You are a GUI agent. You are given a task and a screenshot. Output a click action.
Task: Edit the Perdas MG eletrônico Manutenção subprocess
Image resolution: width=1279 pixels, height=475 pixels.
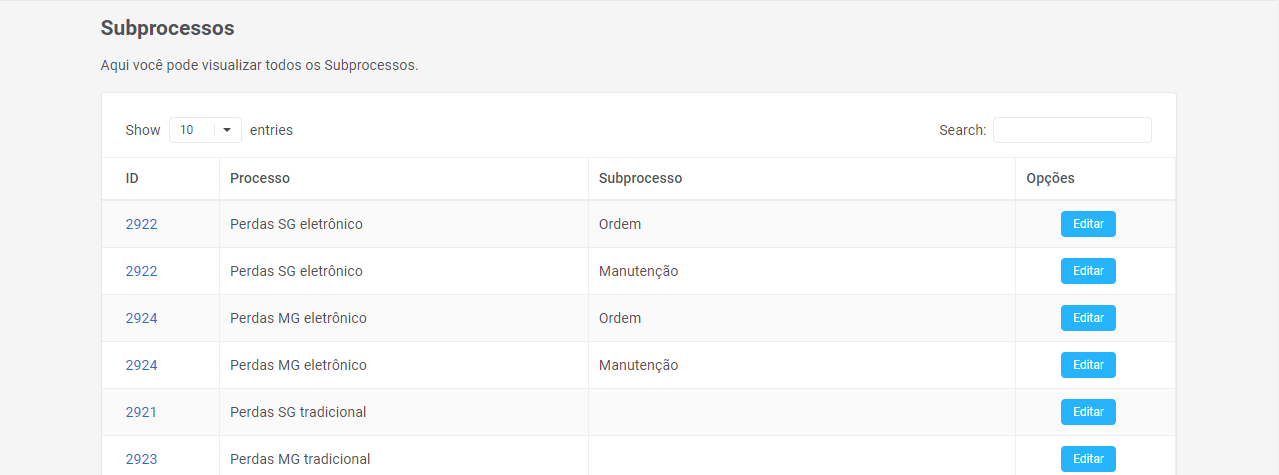tap(1088, 365)
